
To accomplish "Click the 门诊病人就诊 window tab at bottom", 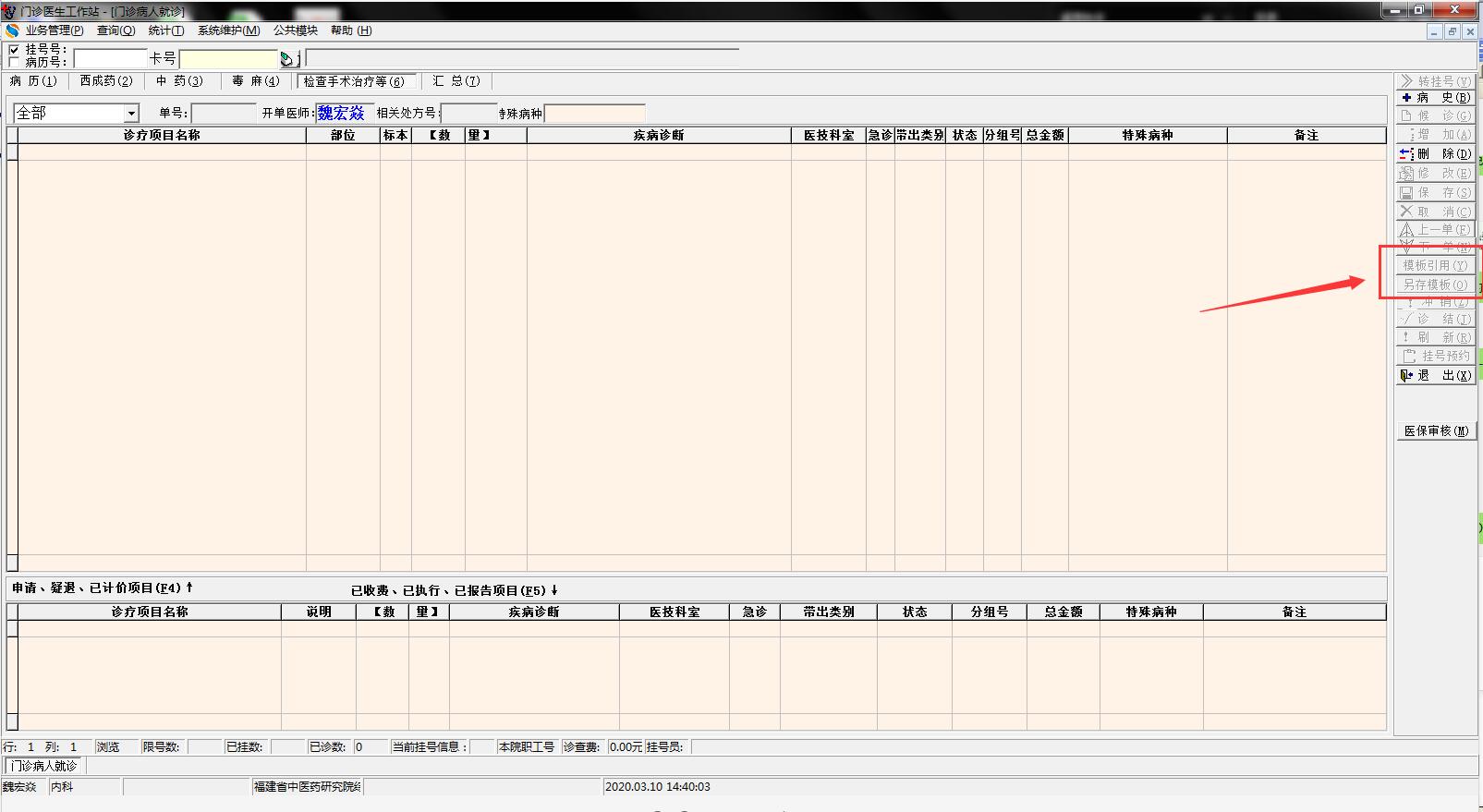I will pyautogui.click(x=44, y=766).
